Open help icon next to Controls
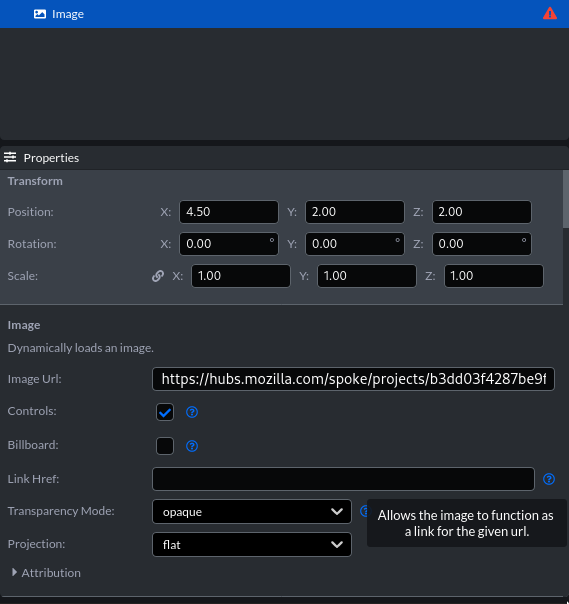569x604 pixels. click(192, 412)
